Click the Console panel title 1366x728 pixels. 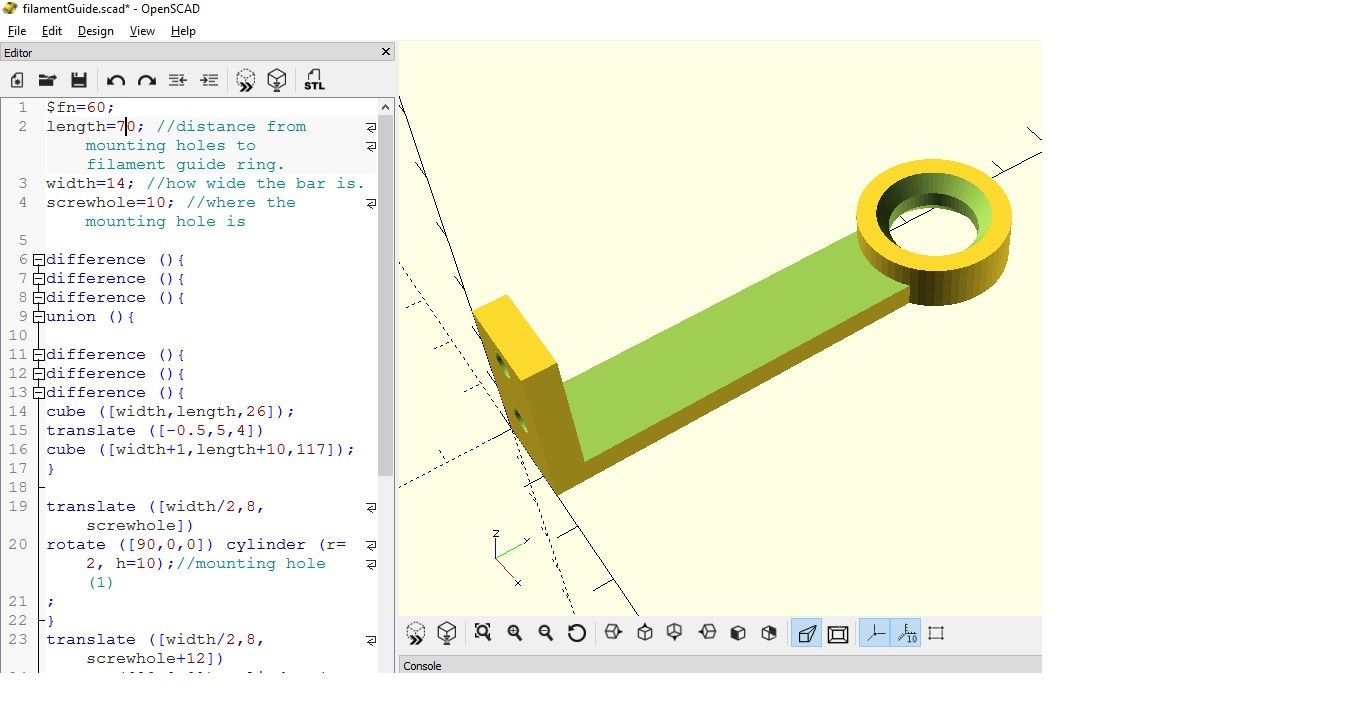click(422, 666)
